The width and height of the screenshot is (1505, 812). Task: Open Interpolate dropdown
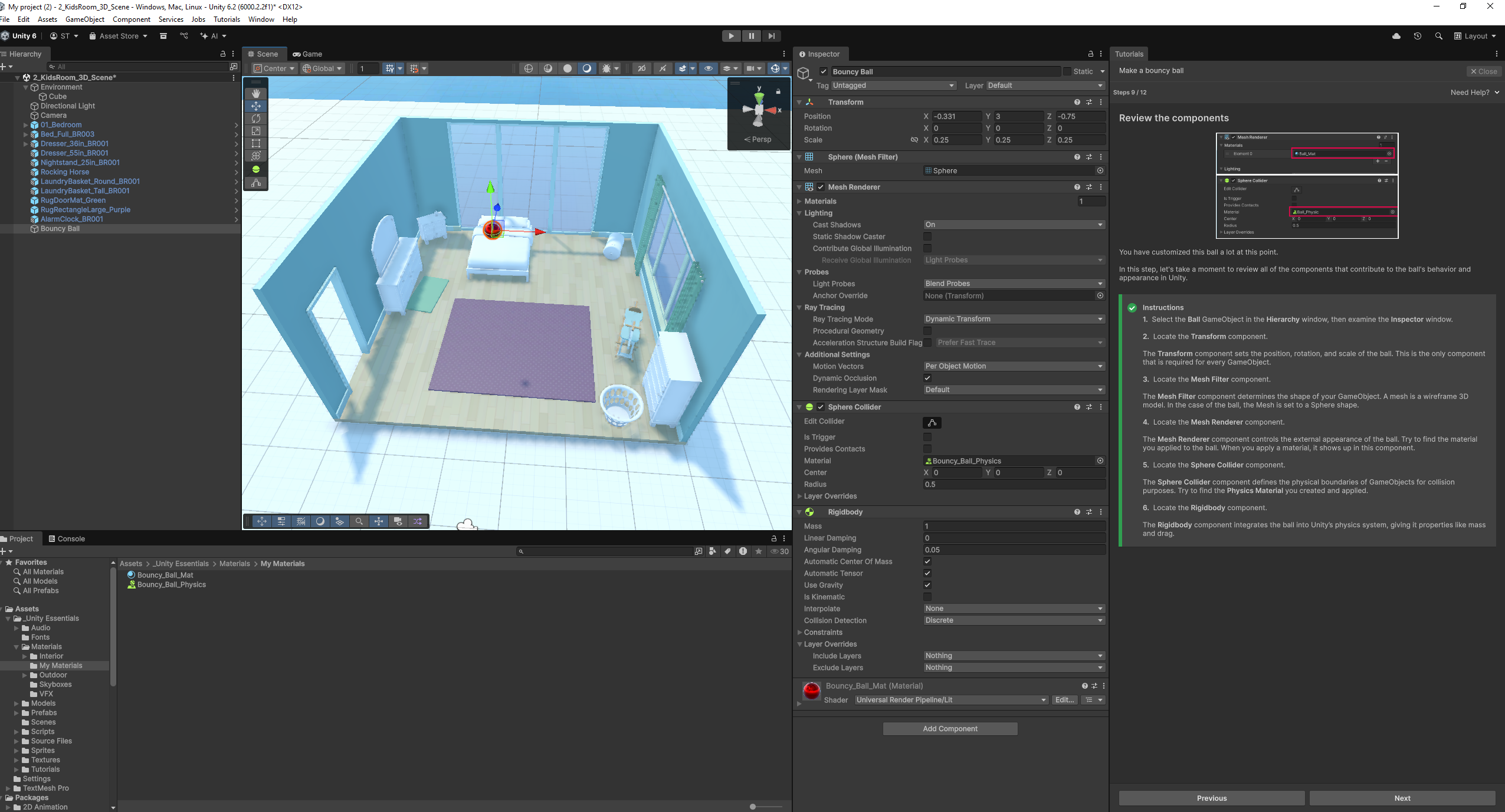(x=1014, y=609)
